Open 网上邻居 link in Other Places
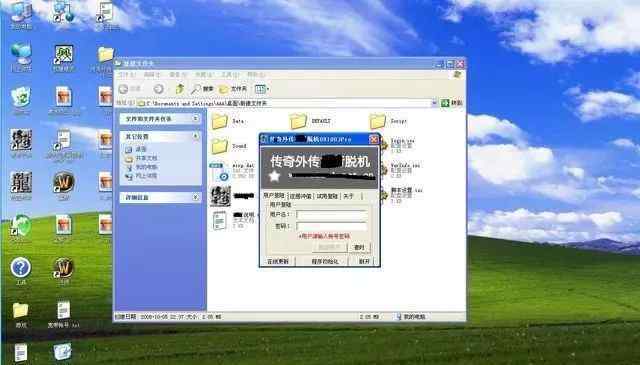 click(141, 176)
